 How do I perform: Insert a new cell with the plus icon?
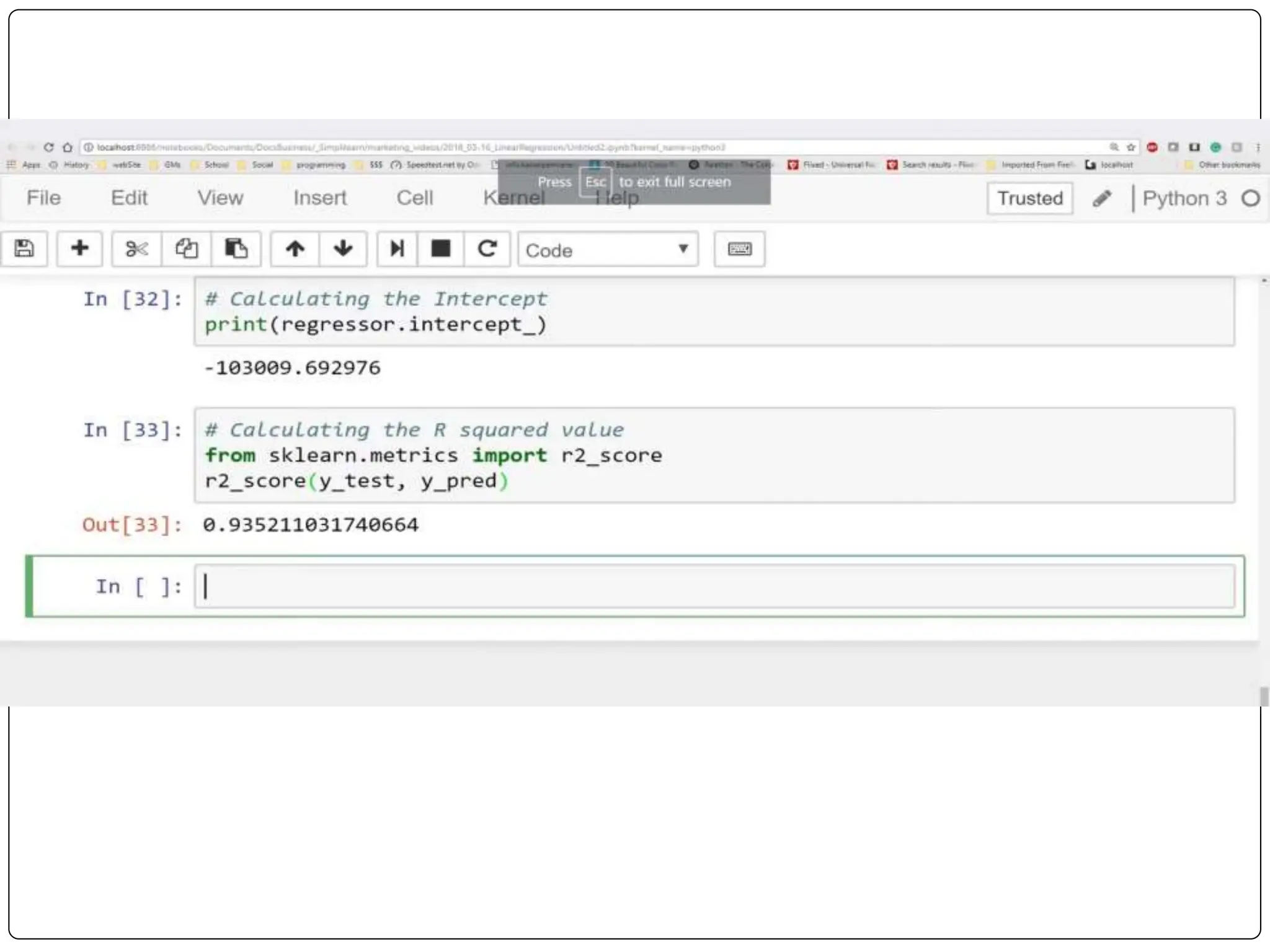point(79,249)
